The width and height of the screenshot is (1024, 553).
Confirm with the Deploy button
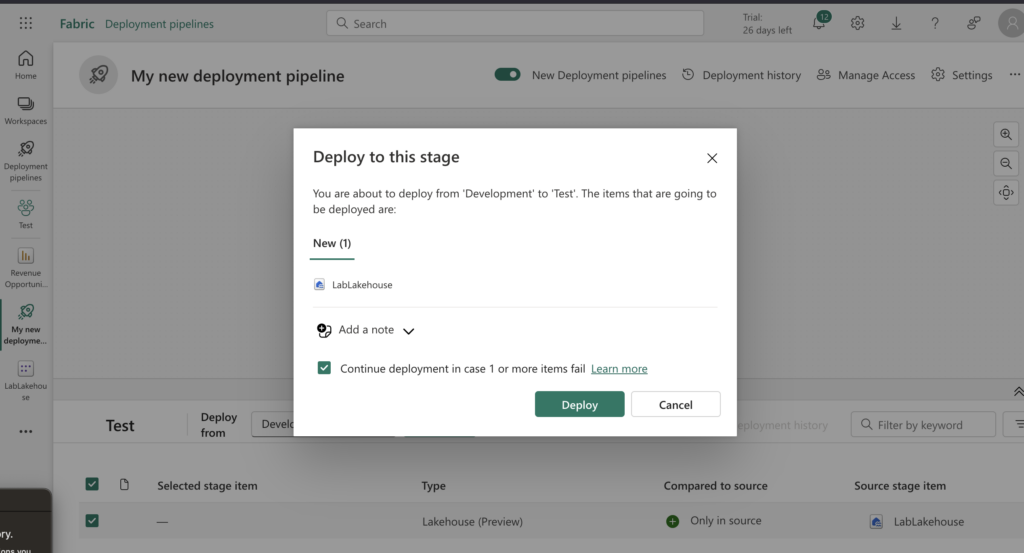[579, 404]
